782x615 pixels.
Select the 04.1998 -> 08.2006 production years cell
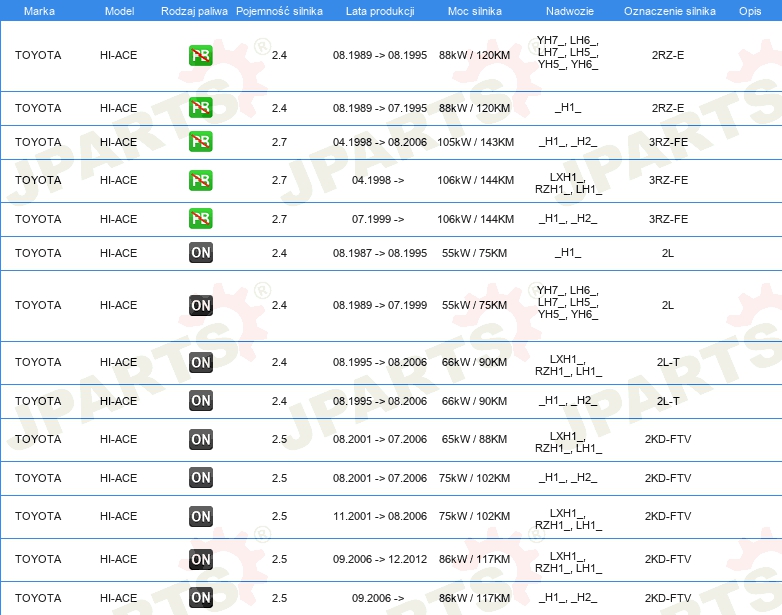(380, 142)
